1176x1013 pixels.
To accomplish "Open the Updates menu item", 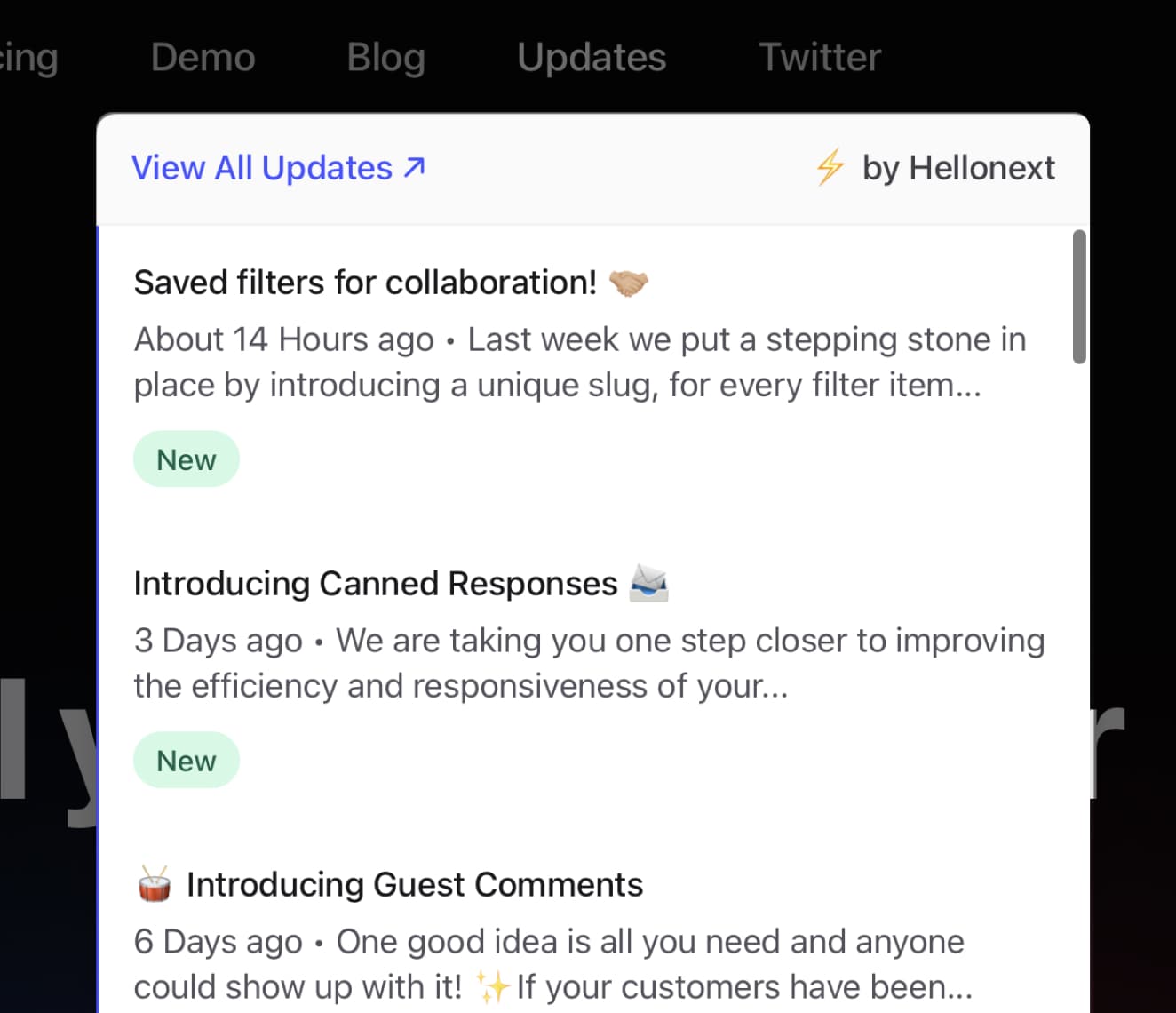I will [591, 56].
